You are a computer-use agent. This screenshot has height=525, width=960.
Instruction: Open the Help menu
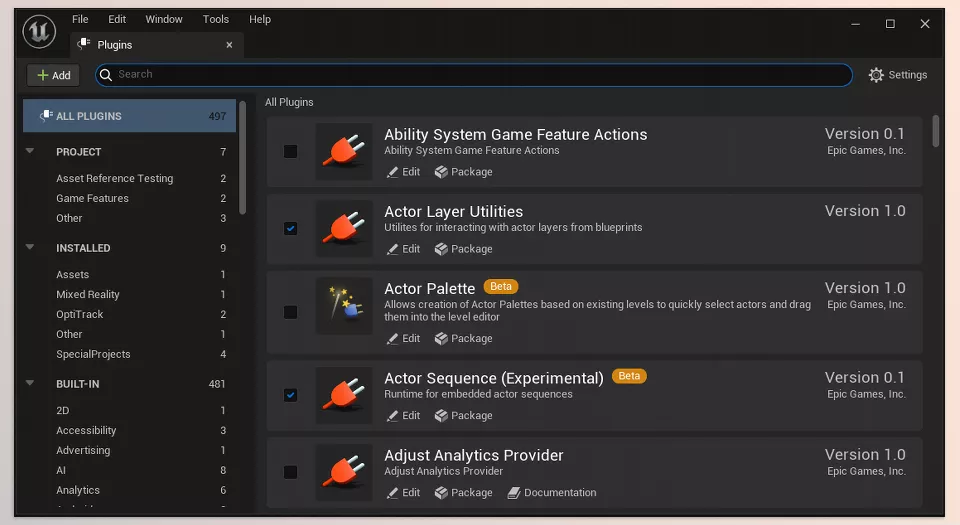(260, 19)
